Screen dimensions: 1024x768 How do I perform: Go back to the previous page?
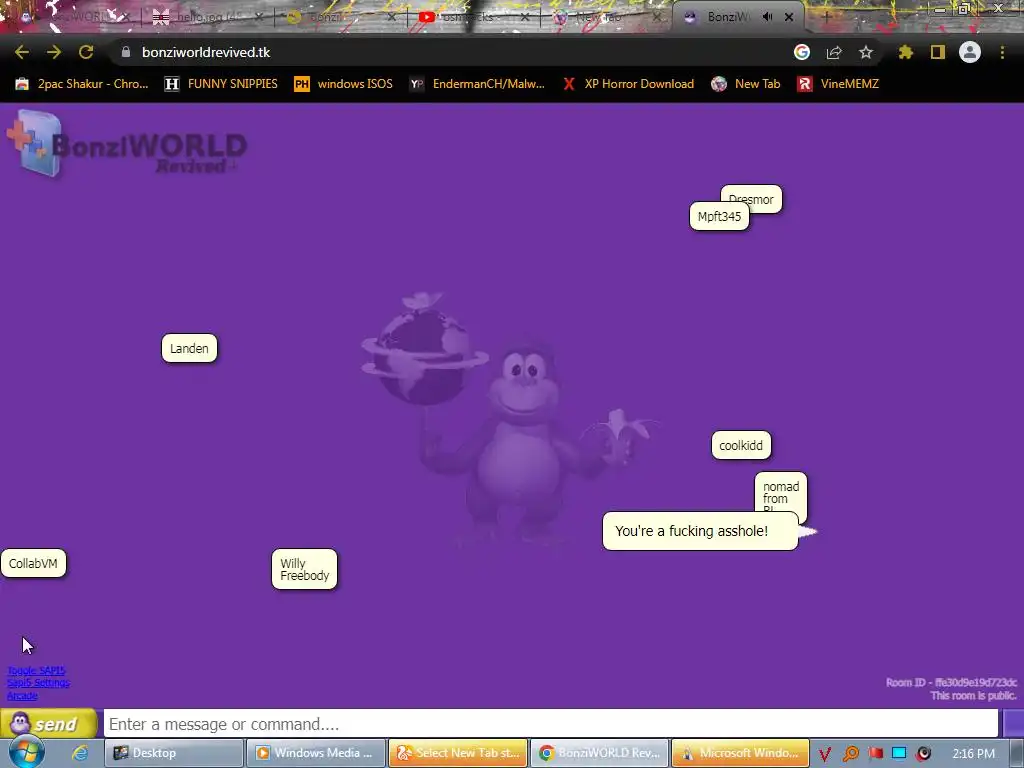click(22, 52)
